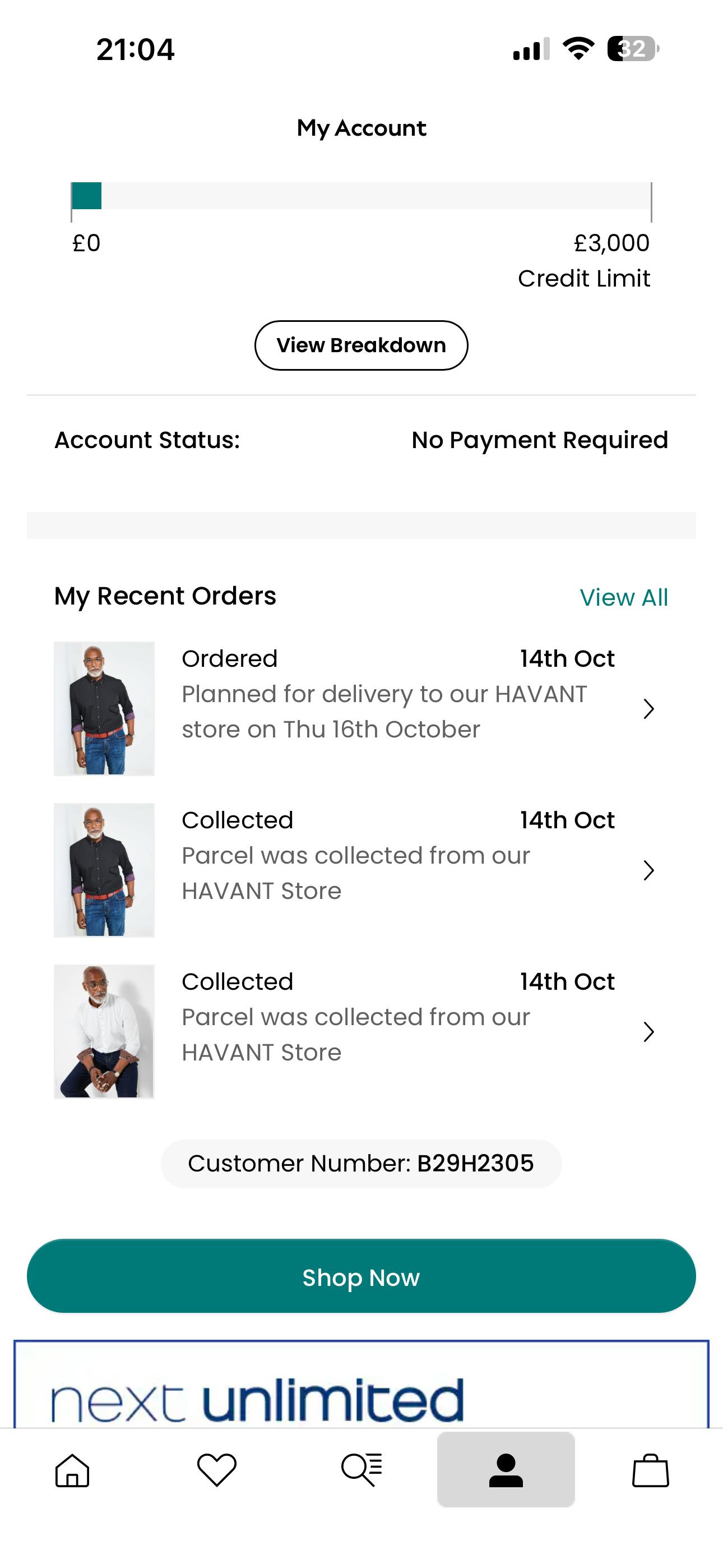Tap the Wi-Fi status icon
The width and height of the screenshot is (723, 1568).
pos(578,49)
